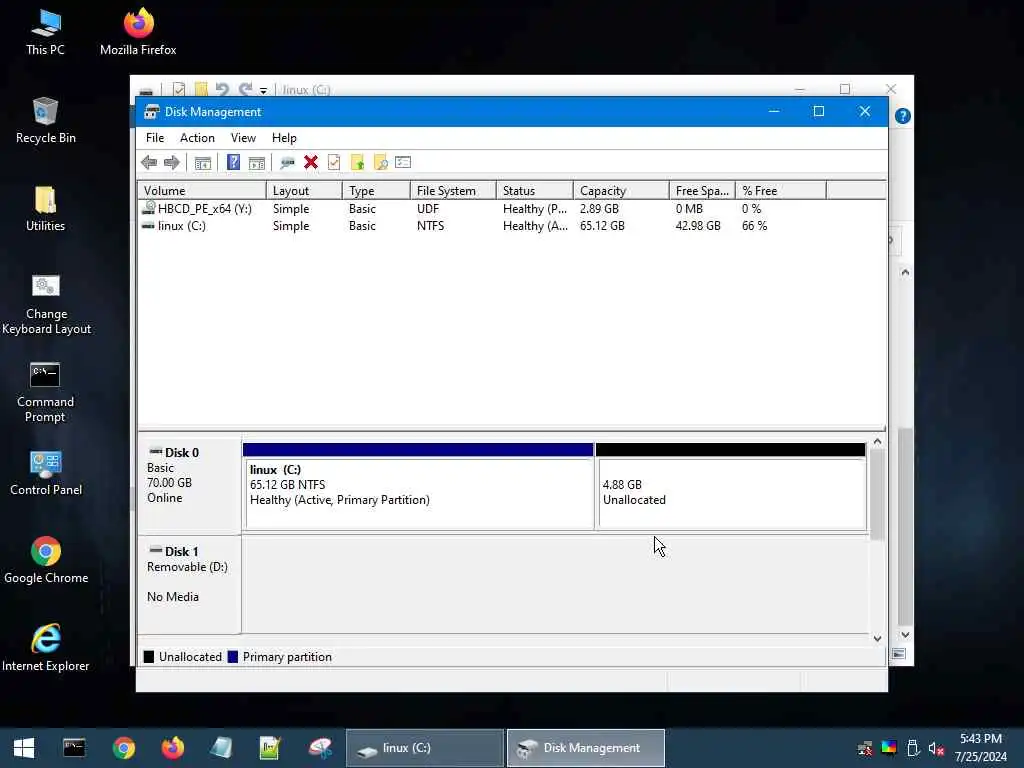Image resolution: width=1024 pixels, height=768 pixels.
Task: Open the Help menu
Action: pyautogui.click(x=284, y=138)
